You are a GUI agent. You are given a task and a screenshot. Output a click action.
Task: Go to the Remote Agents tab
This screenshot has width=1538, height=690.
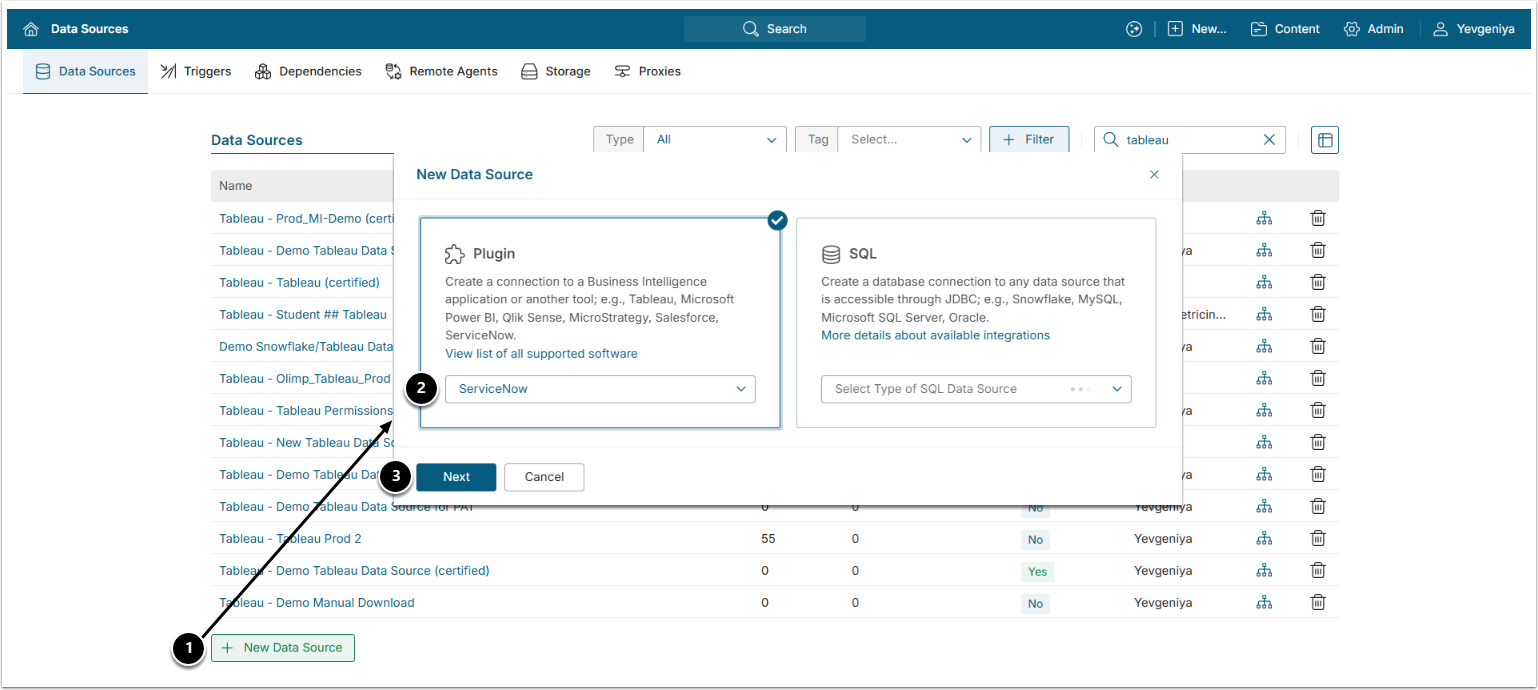point(441,71)
